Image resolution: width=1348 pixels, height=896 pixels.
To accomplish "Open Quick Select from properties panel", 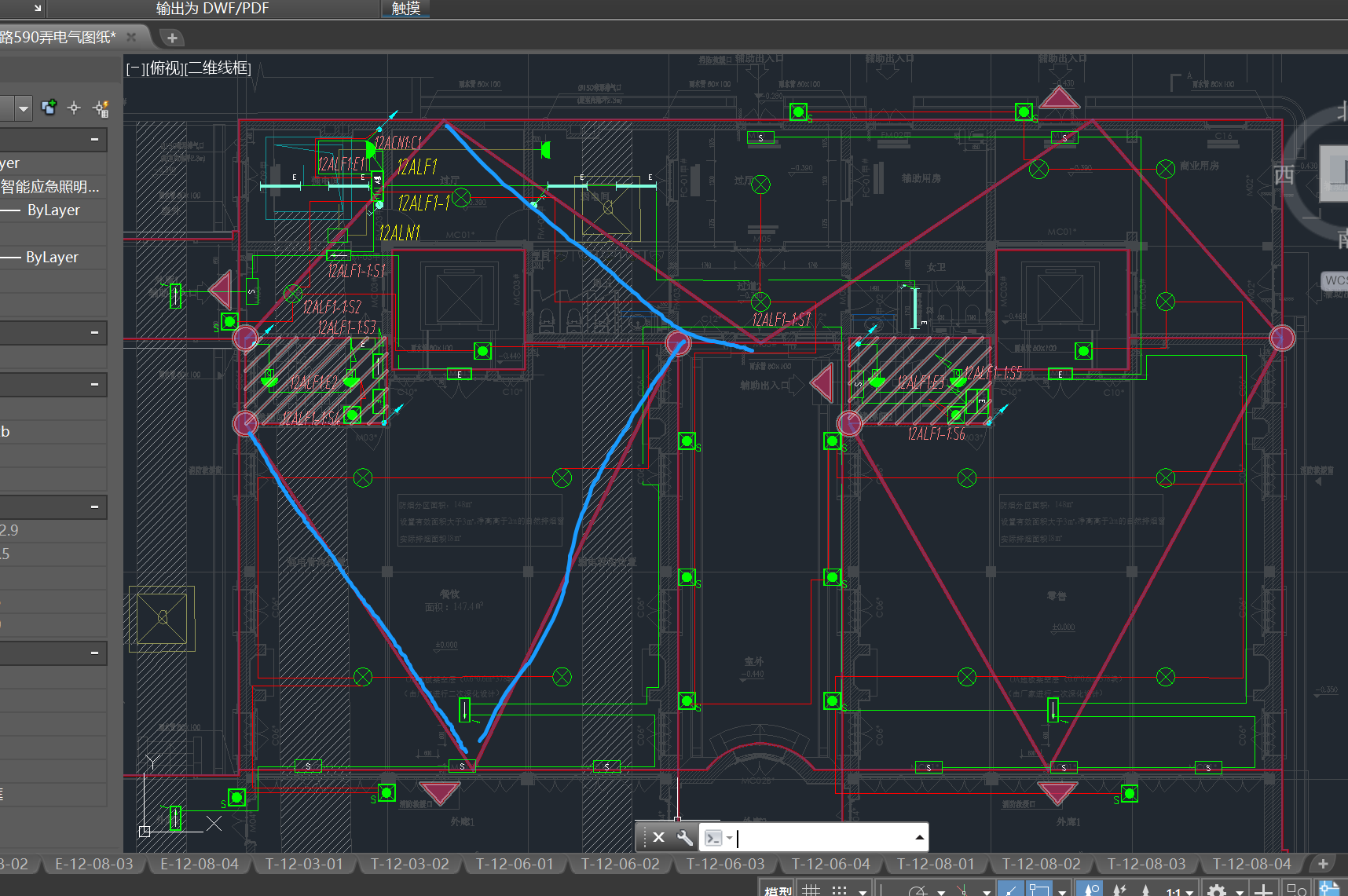I will (101, 108).
